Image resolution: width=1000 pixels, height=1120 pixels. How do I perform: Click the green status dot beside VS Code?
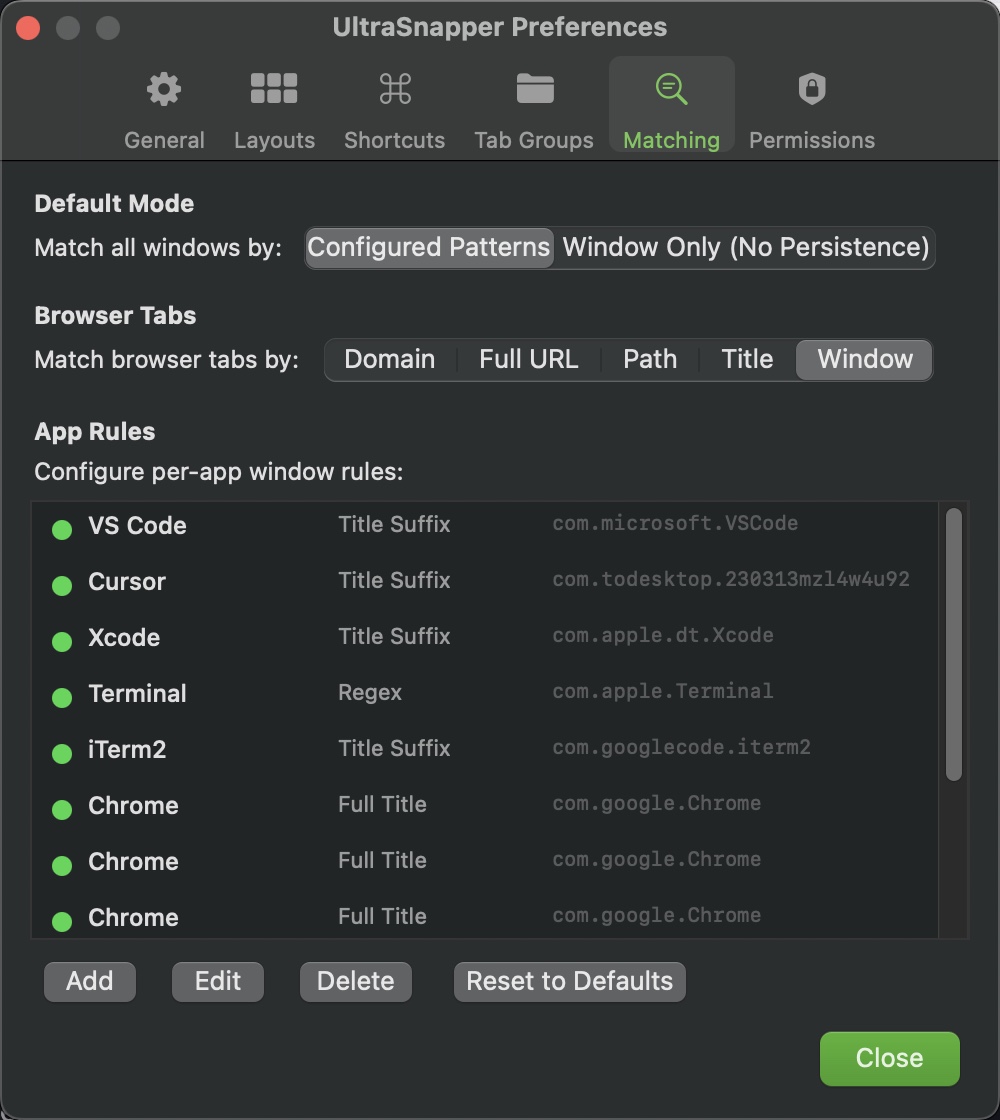pyautogui.click(x=61, y=529)
